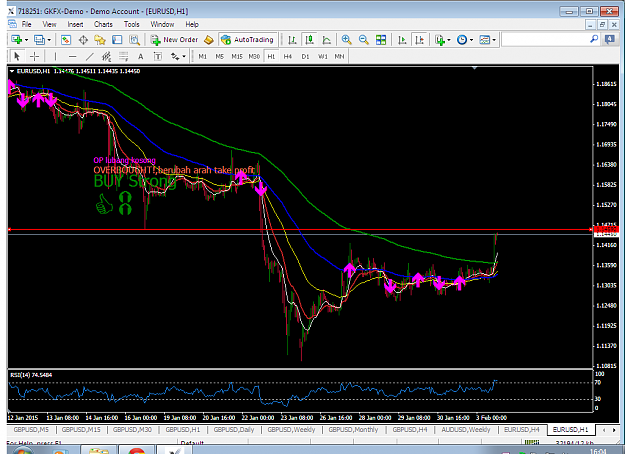Click the Templates icon

[x=485, y=39]
